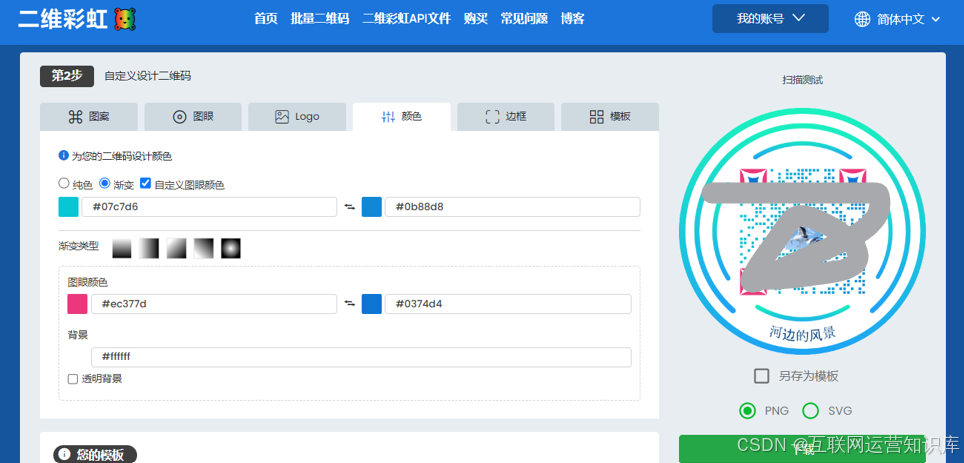Open 批量二维码 navigation link

point(320,19)
